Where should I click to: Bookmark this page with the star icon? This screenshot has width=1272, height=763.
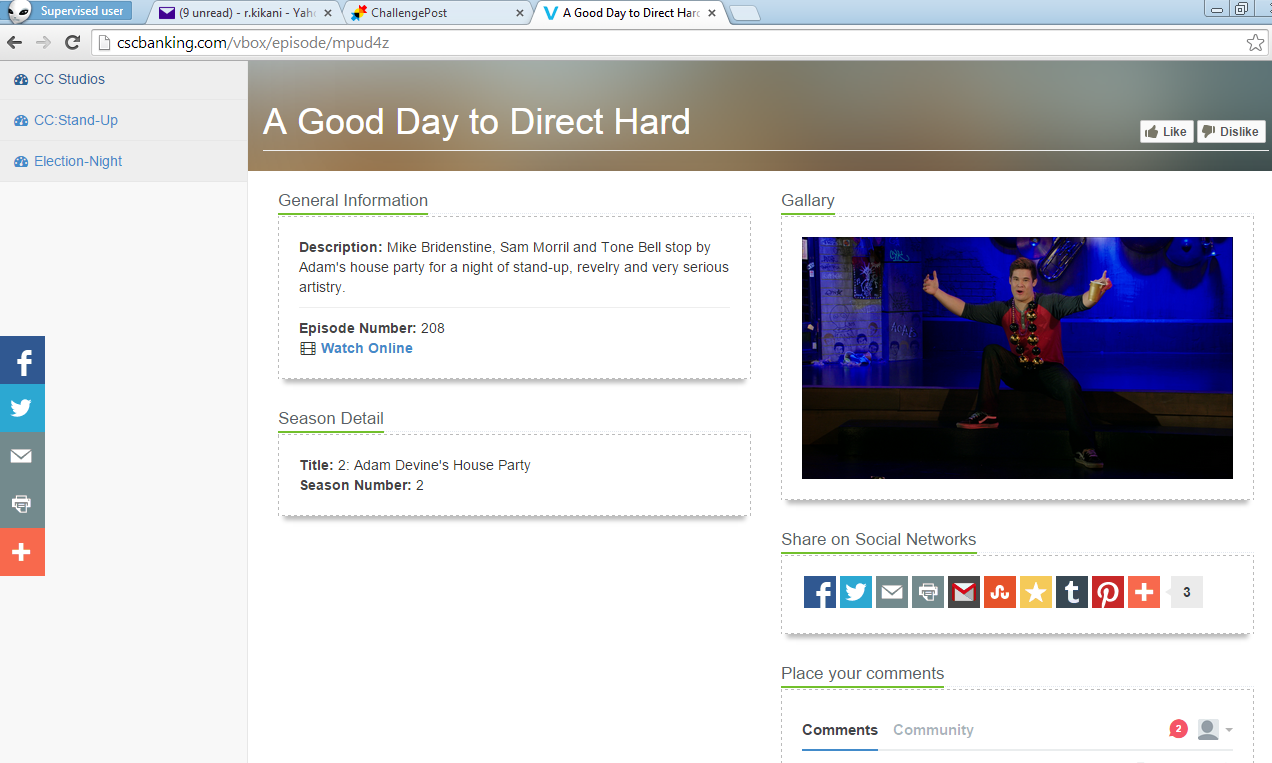click(x=1255, y=43)
